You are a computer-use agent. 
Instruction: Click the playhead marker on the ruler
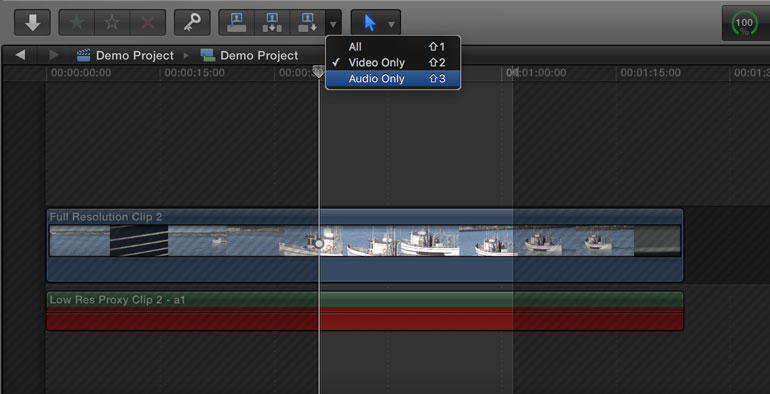pyautogui.click(x=319, y=72)
